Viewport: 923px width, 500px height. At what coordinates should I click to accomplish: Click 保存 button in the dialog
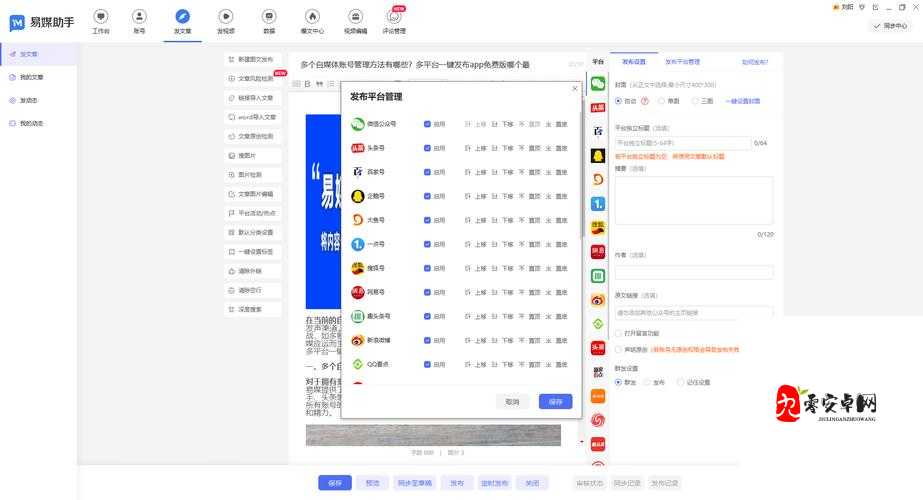click(x=556, y=402)
